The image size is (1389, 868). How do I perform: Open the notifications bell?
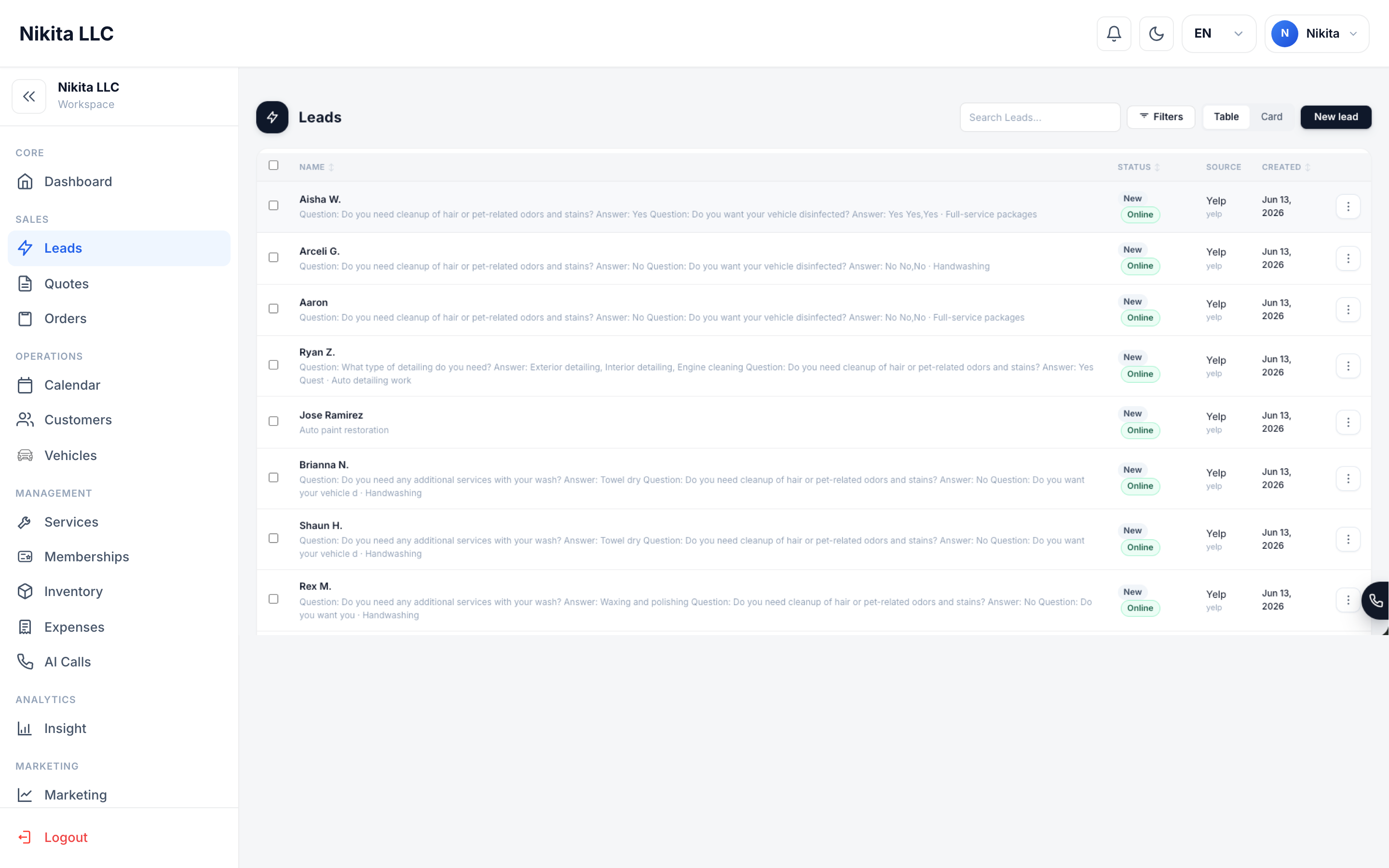1114,33
